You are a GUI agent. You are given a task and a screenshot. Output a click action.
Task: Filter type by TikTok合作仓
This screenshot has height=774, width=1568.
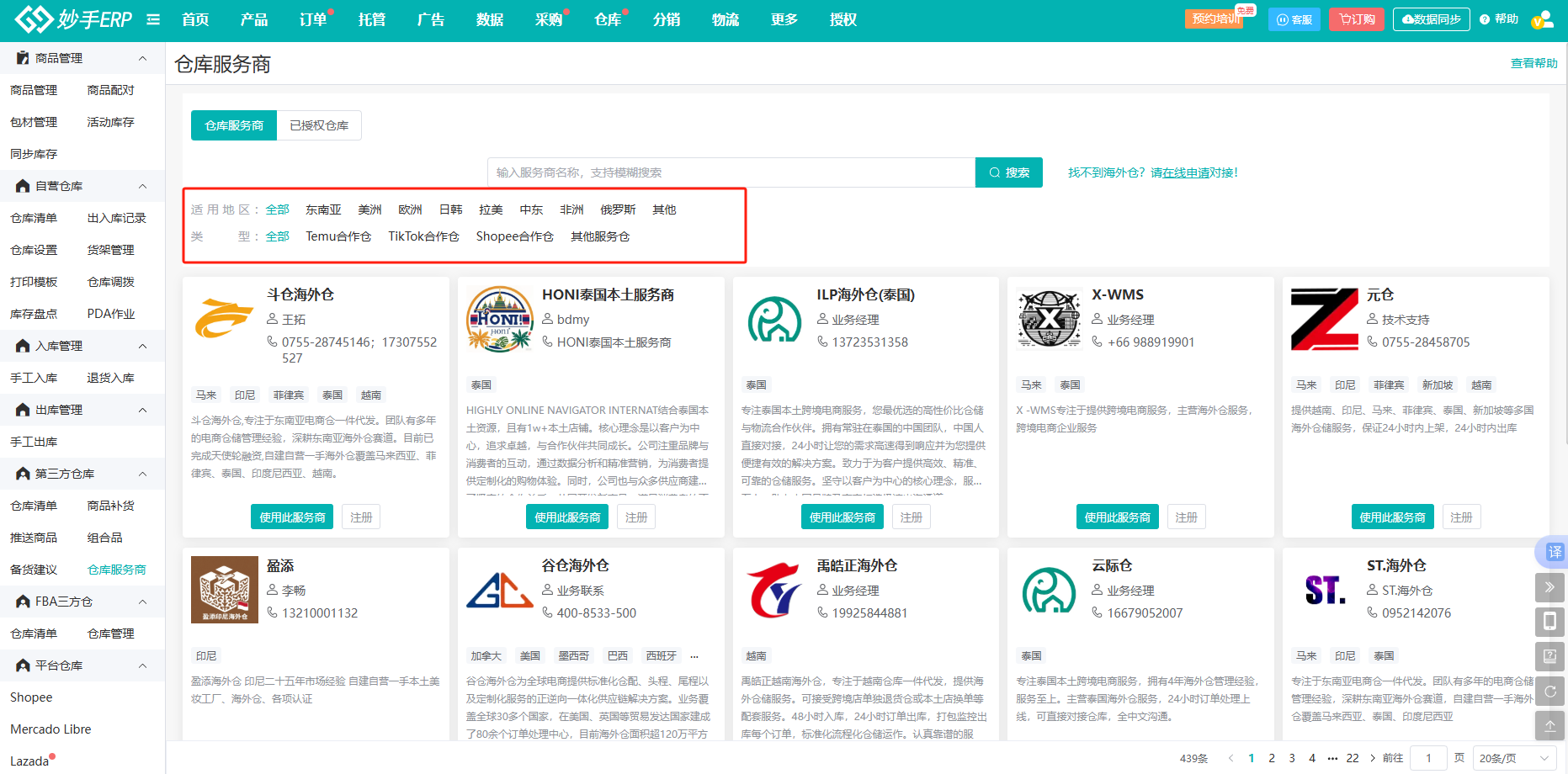423,236
